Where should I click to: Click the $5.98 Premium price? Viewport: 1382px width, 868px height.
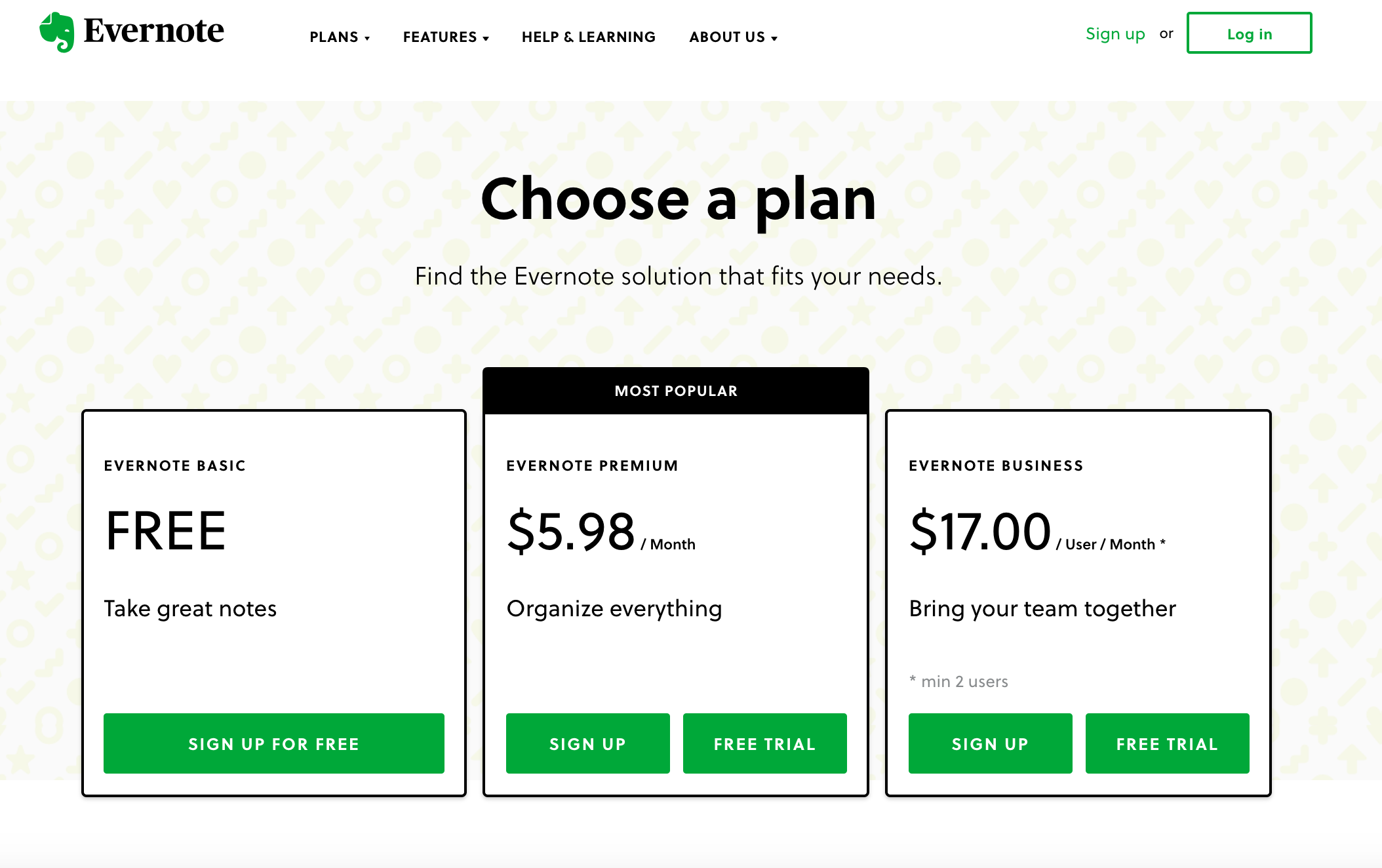point(572,531)
